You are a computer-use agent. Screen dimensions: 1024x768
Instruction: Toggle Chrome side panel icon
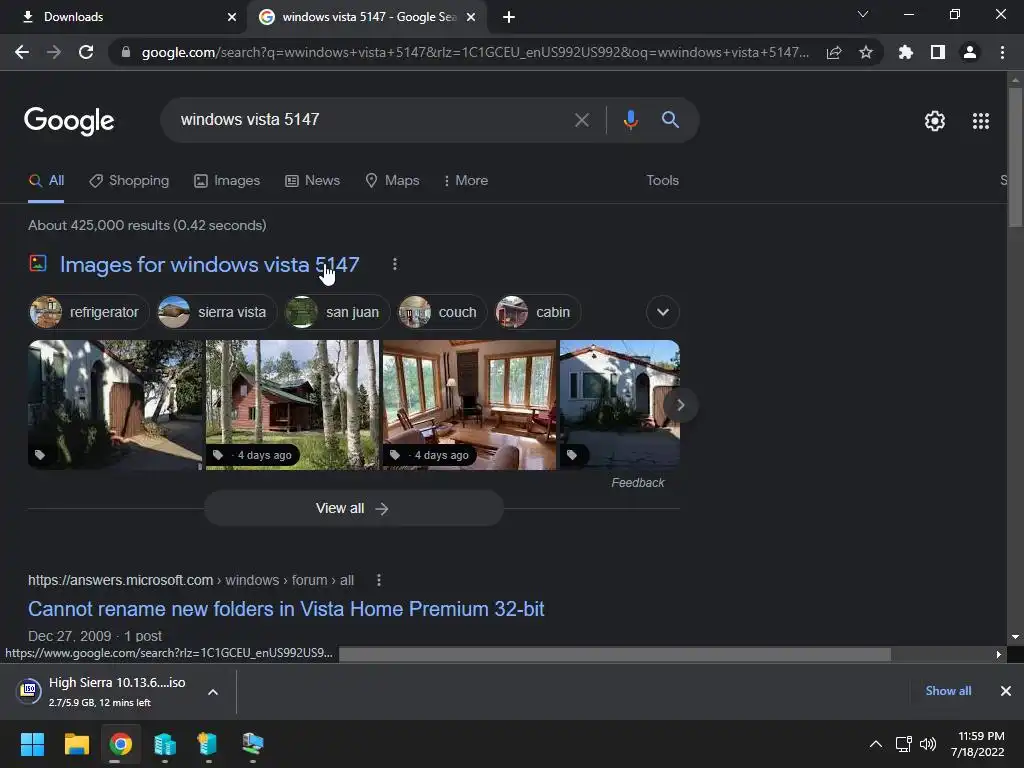(938, 52)
